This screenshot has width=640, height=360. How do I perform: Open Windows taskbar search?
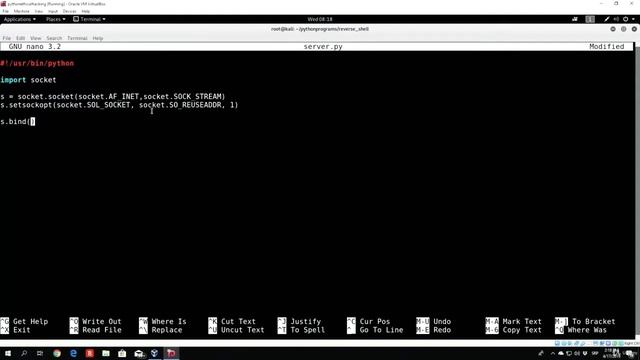point(24,353)
